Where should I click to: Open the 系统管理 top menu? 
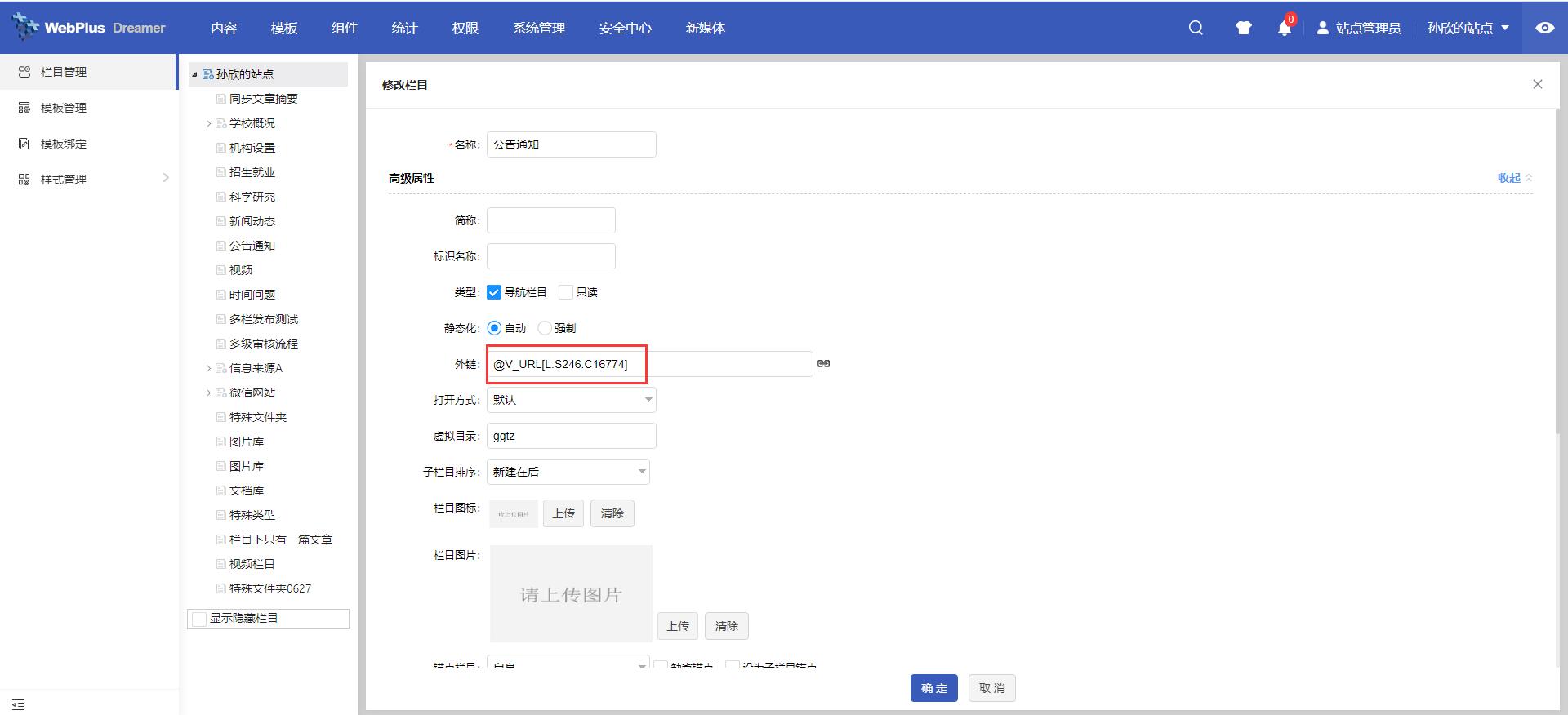pos(539,28)
